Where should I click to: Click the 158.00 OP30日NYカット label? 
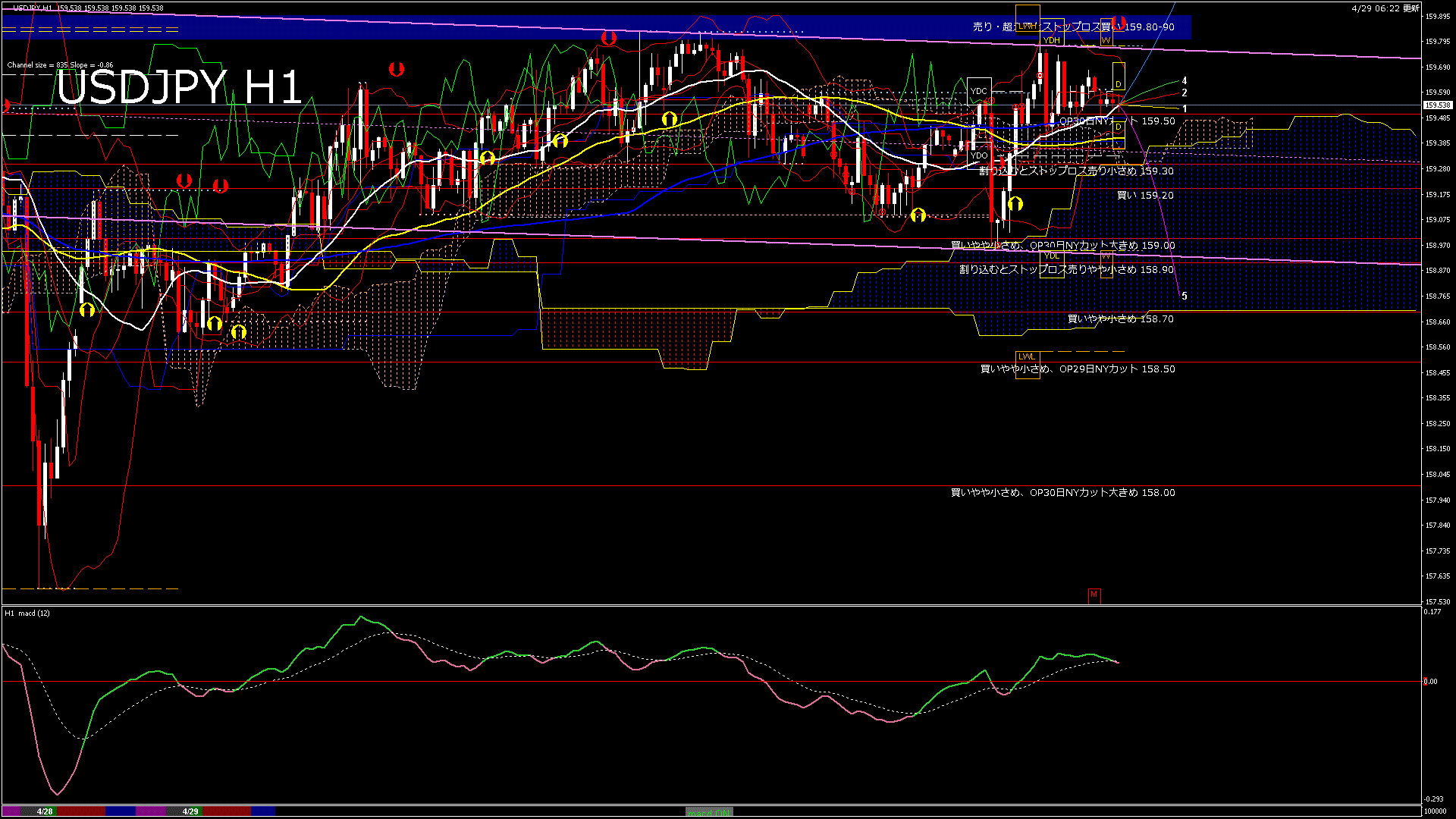click(1062, 492)
